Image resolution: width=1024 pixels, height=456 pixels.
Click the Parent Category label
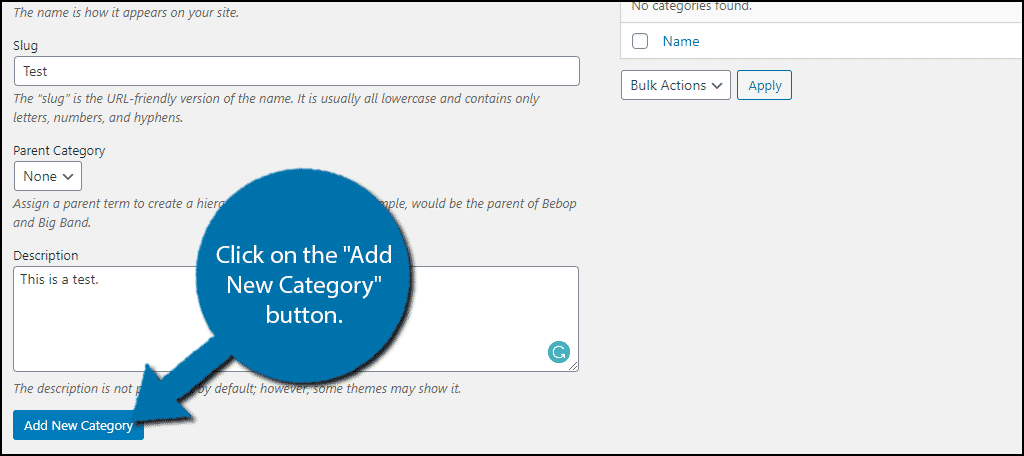[x=59, y=150]
